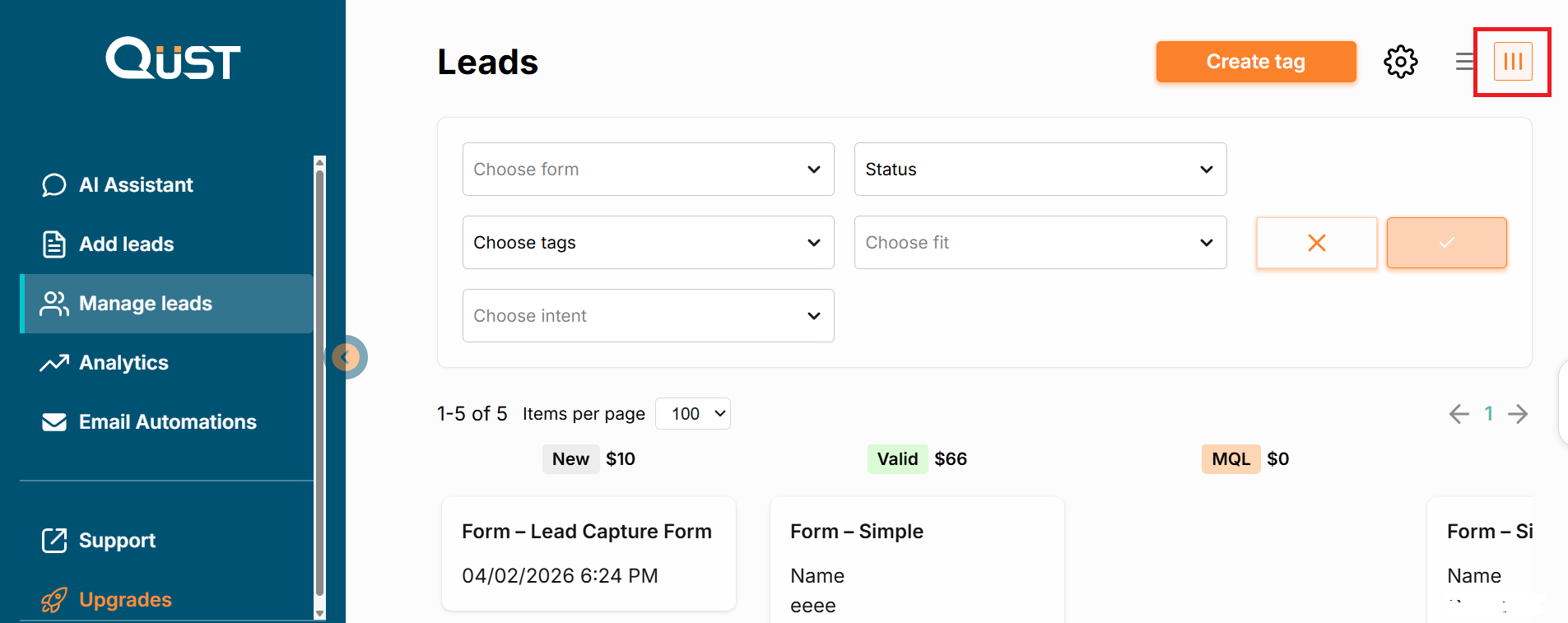Click the Create tag button
Viewport: 1568px width, 623px height.
pos(1255,62)
